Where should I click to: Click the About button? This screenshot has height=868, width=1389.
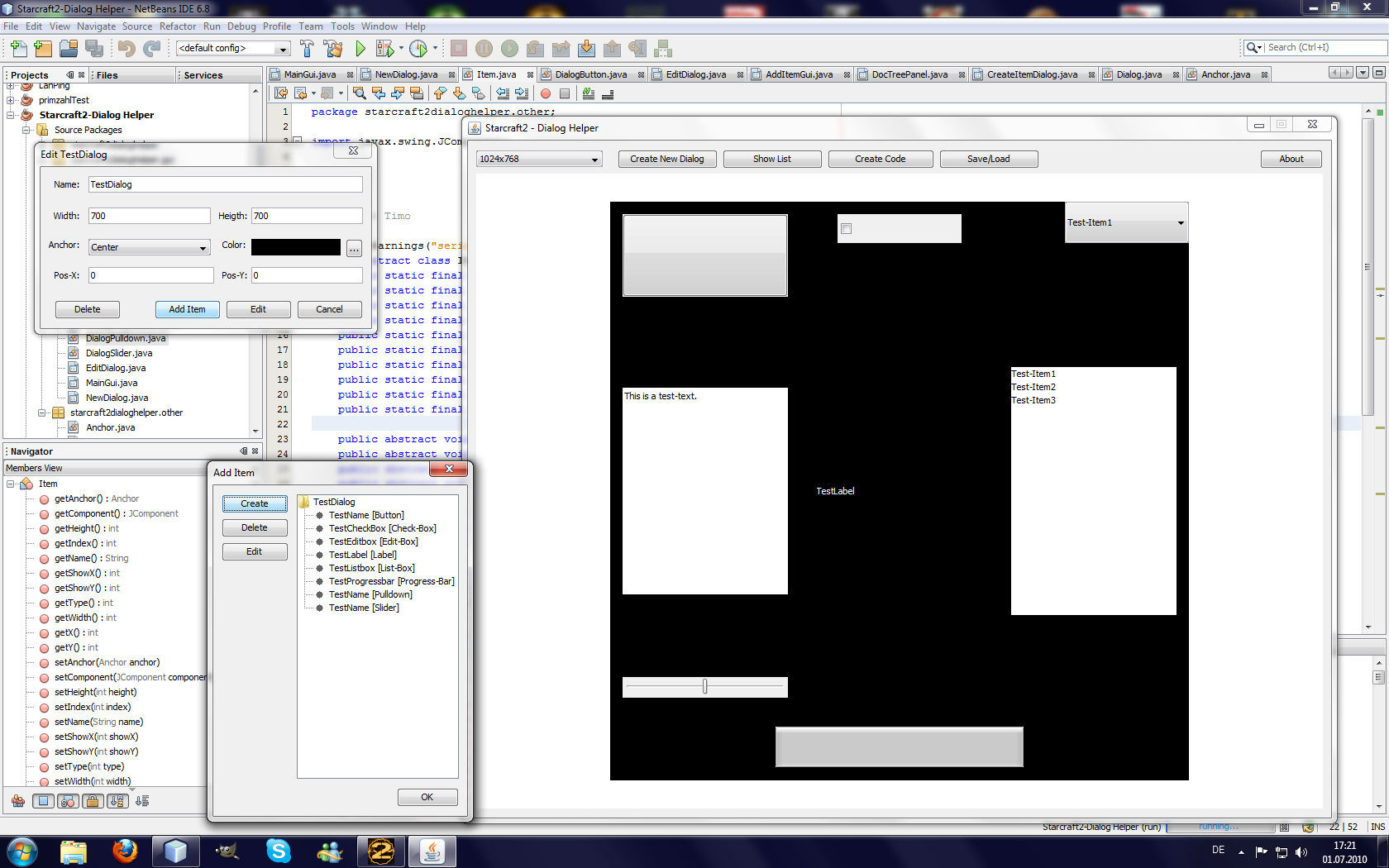tap(1291, 159)
